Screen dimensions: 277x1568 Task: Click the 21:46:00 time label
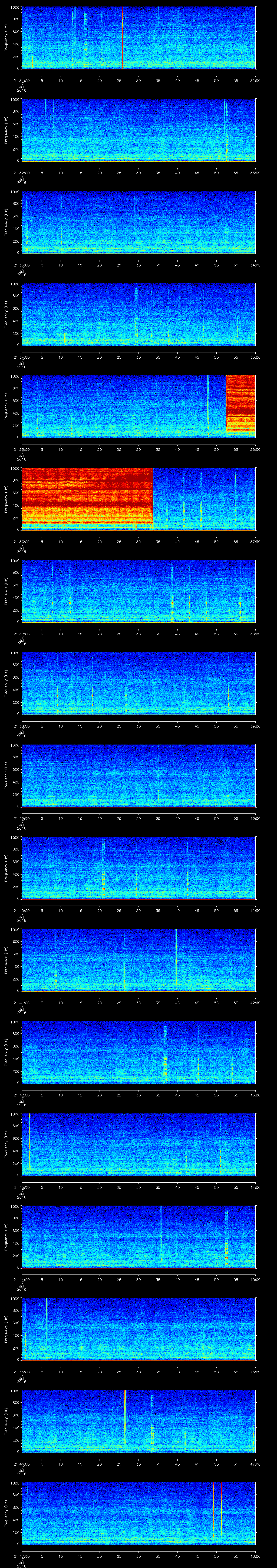tap(21, 1464)
